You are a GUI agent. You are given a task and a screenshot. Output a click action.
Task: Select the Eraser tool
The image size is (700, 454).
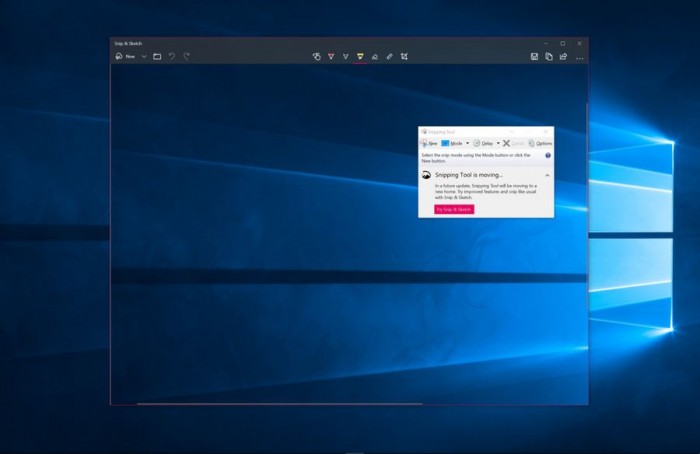tap(375, 56)
